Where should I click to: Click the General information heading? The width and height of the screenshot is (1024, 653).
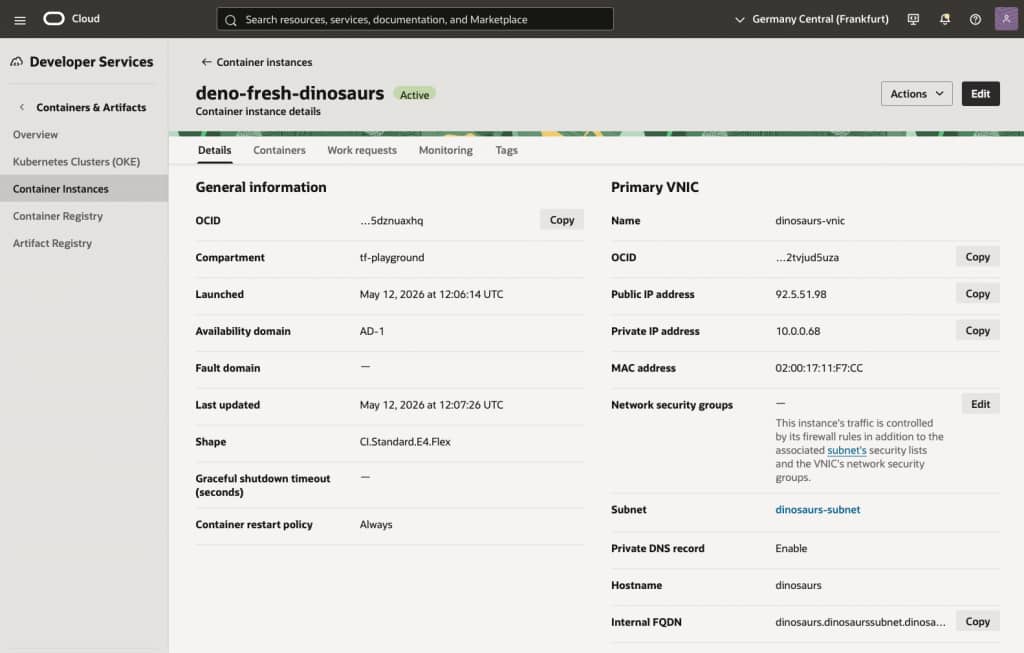(261, 187)
